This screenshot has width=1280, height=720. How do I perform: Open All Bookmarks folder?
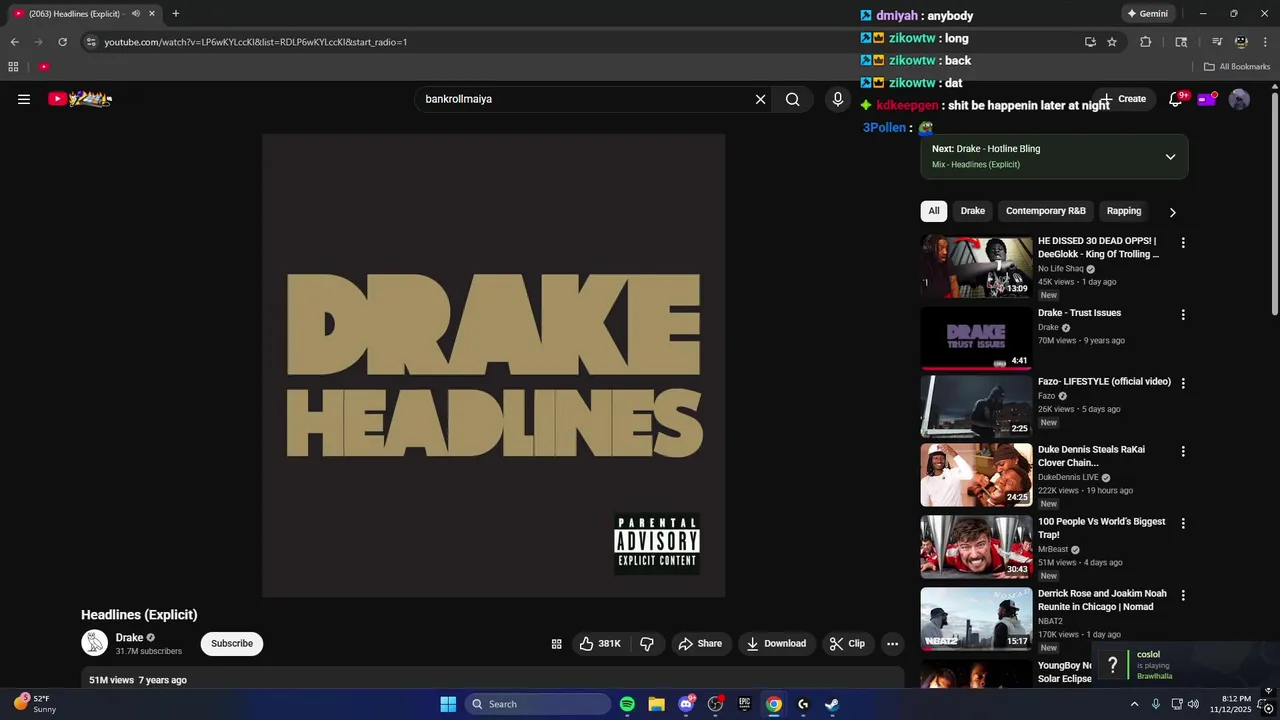1237,67
